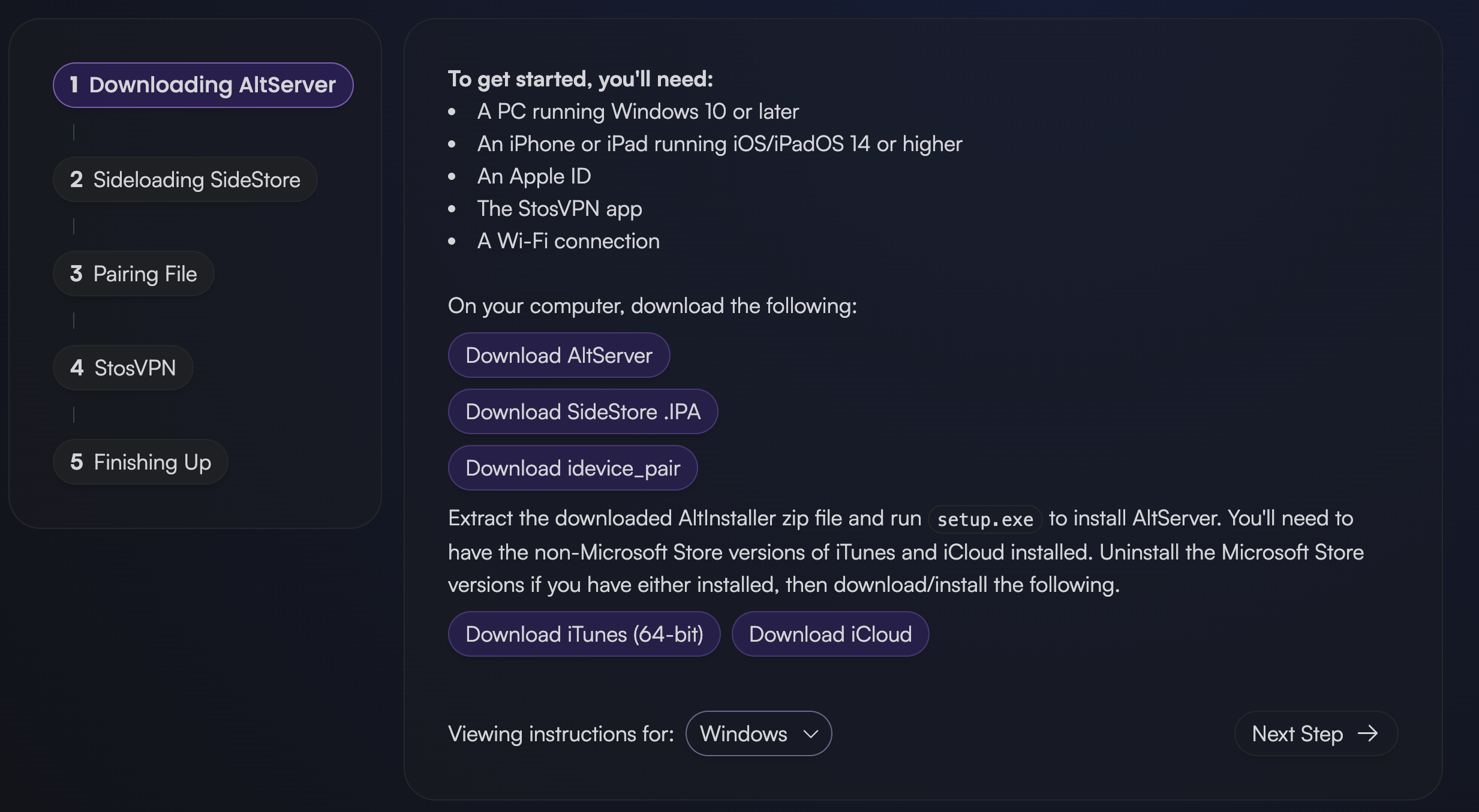Go to step 2 Sideloading SideStore
Viewport: 1479px width, 812px height.
pos(185,179)
